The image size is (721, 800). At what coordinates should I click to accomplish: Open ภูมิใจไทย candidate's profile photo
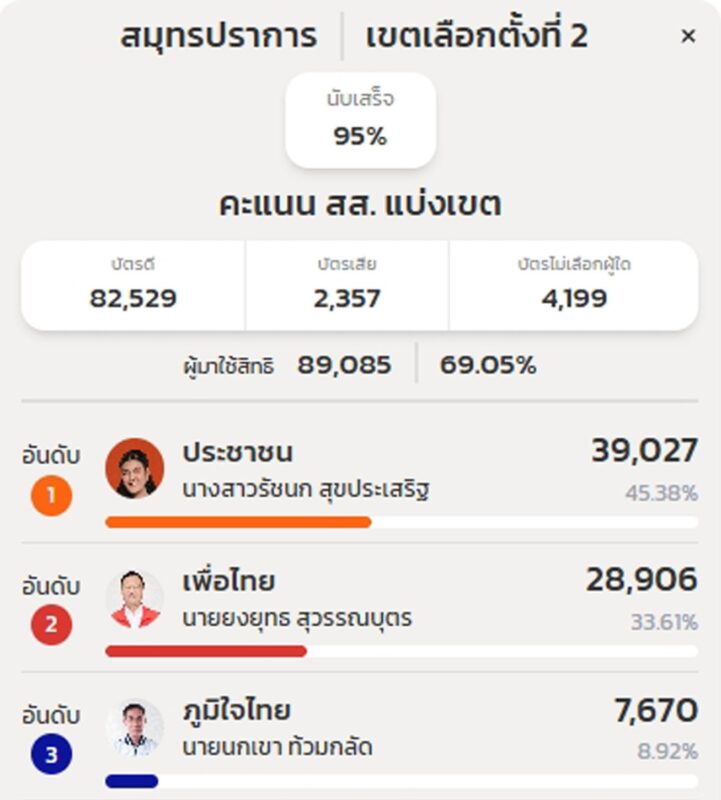click(x=134, y=727)
